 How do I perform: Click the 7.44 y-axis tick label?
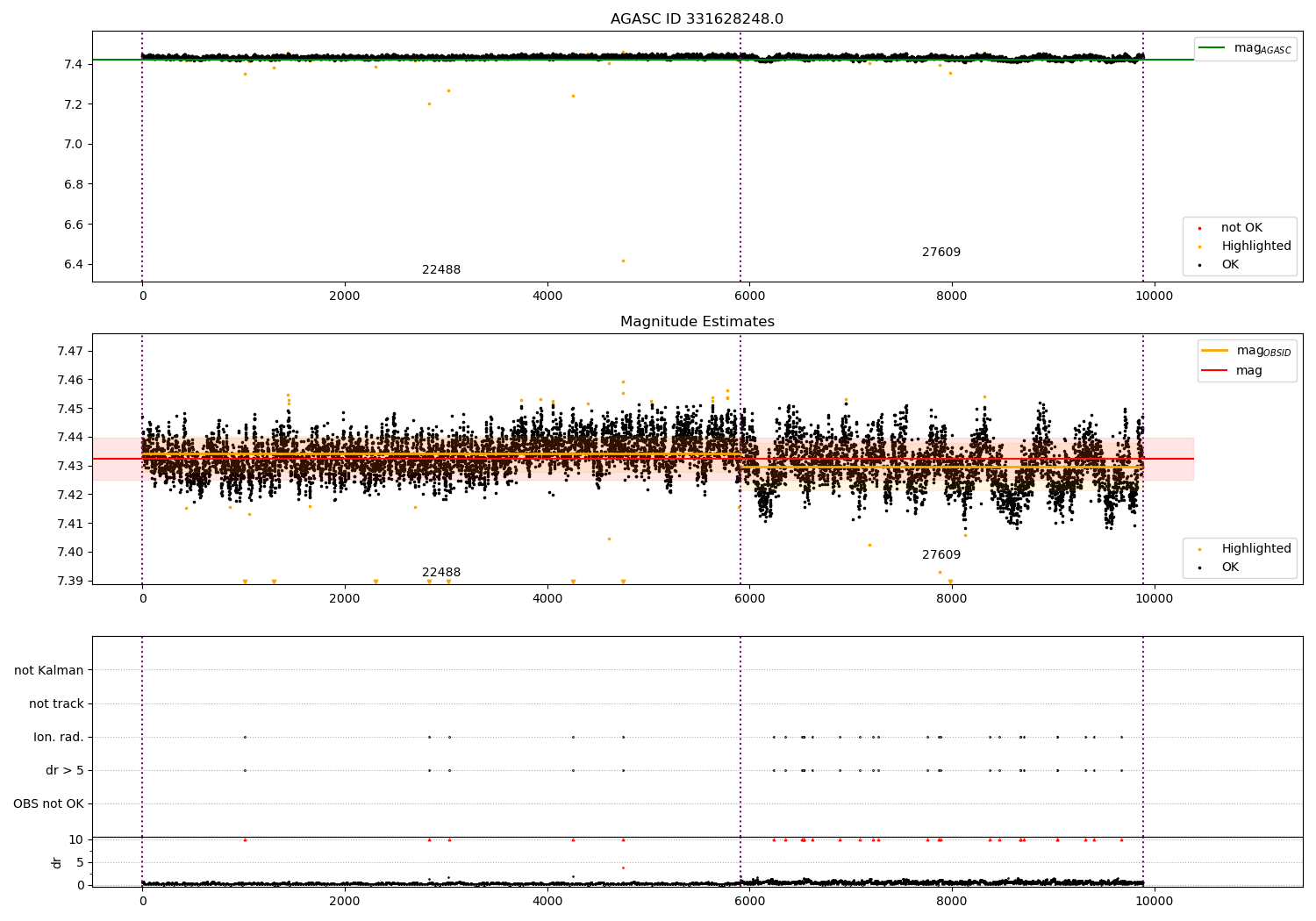click(x=69, y=438)
